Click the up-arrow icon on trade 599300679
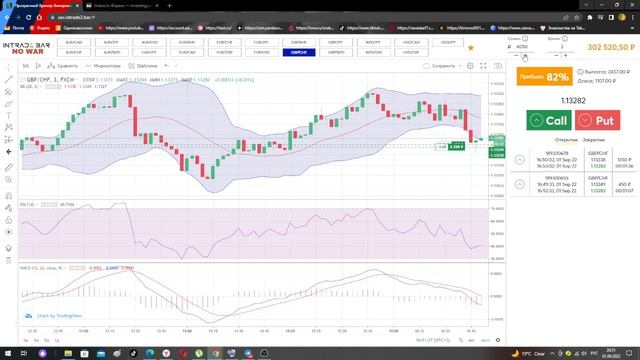The width and height of the screenshot is (640, 360). [520, 160]
